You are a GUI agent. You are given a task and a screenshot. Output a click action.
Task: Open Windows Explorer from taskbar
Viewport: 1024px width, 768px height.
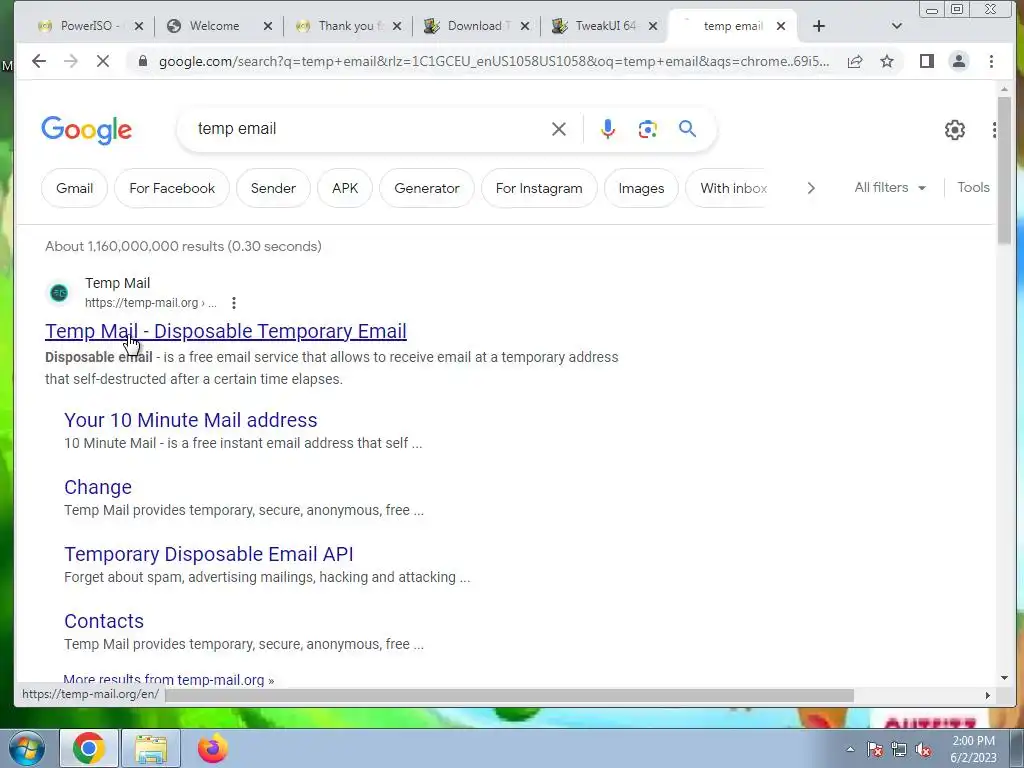[151, 748]
